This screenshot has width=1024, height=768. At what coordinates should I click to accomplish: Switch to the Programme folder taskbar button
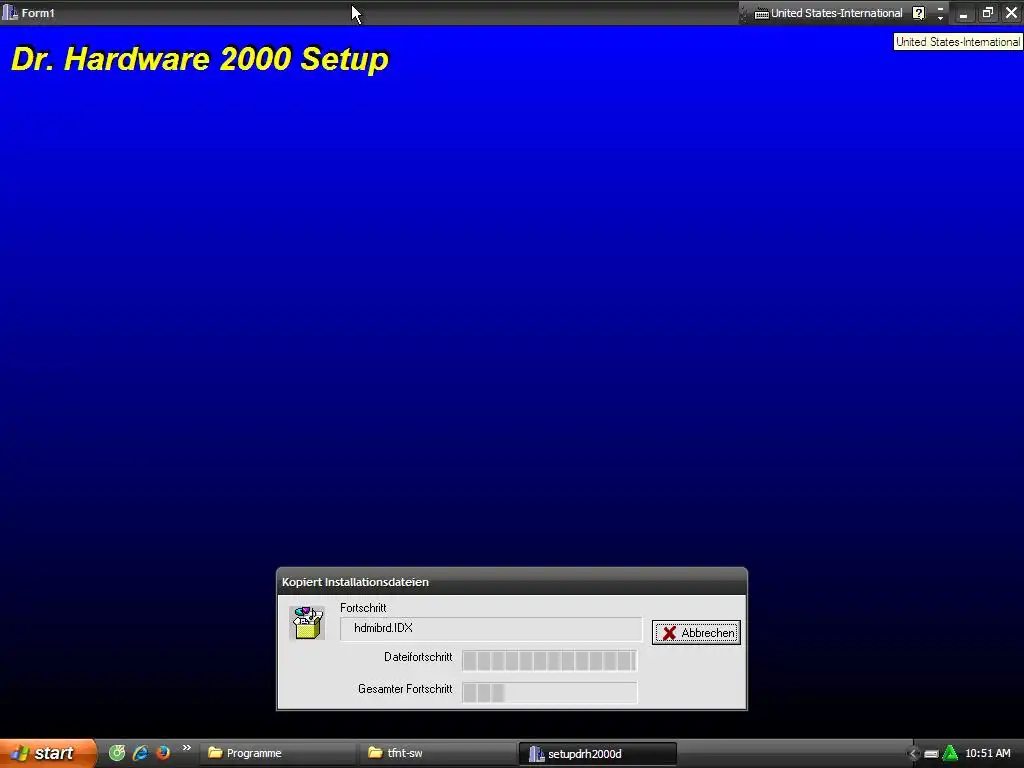point(278,753)
